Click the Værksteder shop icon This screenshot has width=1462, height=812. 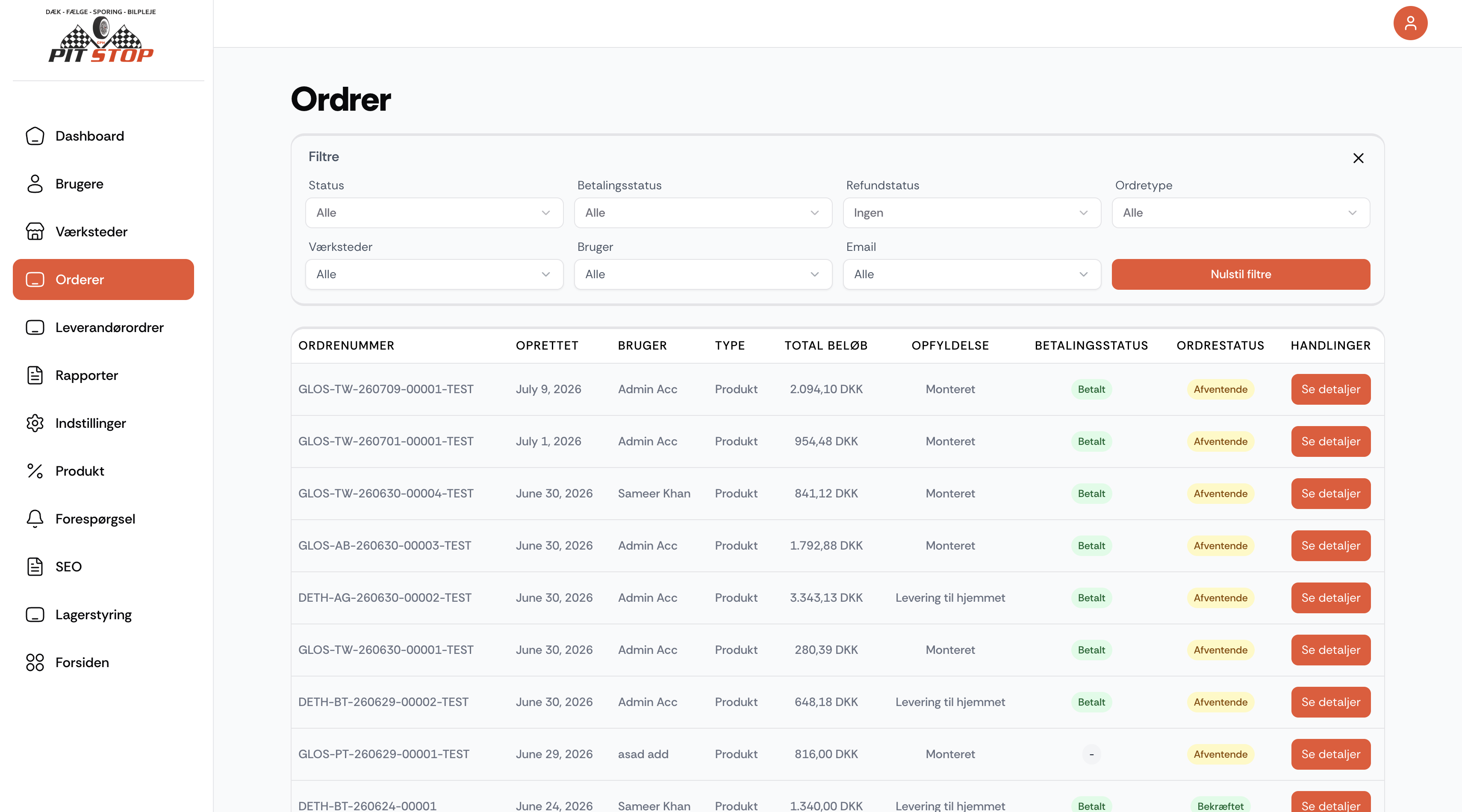tap(35, 232)
